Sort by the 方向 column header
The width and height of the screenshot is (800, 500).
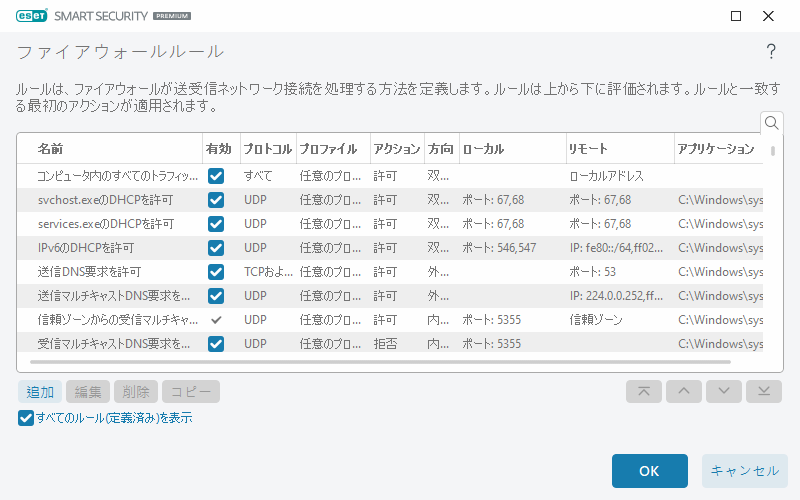click(x=442, y=148)
